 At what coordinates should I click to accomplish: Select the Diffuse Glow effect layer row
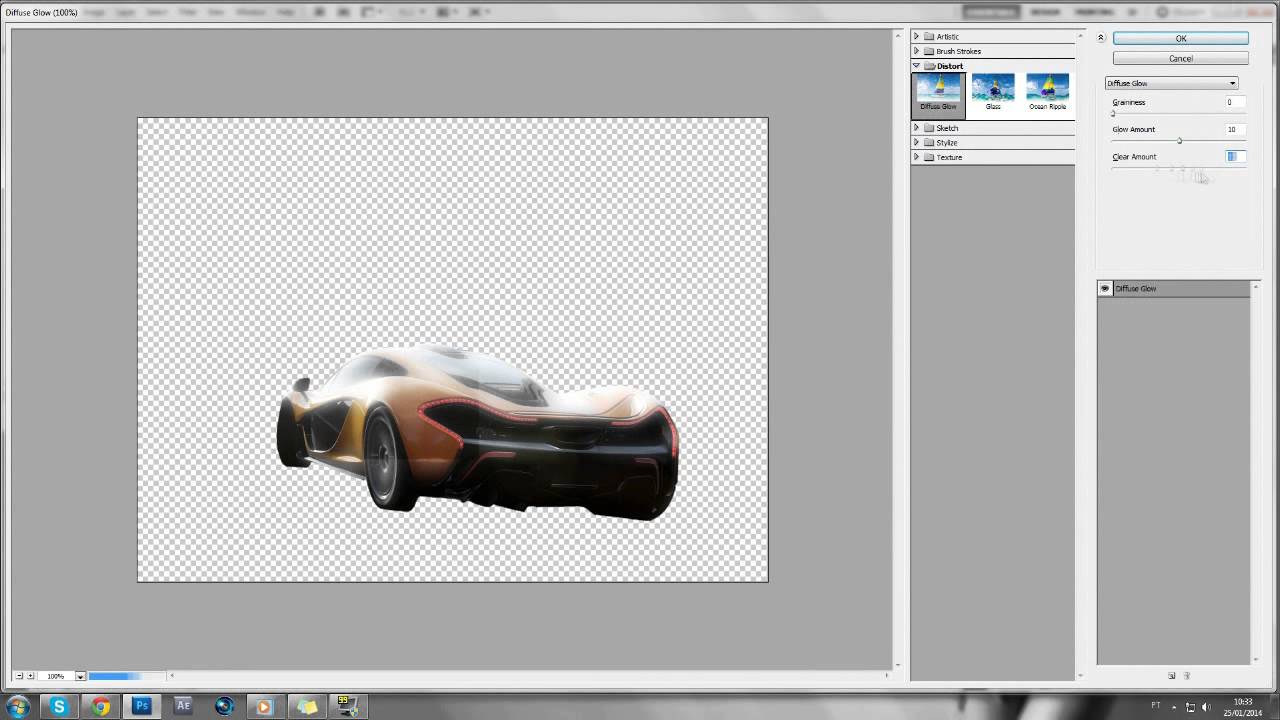(x=1173, y=288)
